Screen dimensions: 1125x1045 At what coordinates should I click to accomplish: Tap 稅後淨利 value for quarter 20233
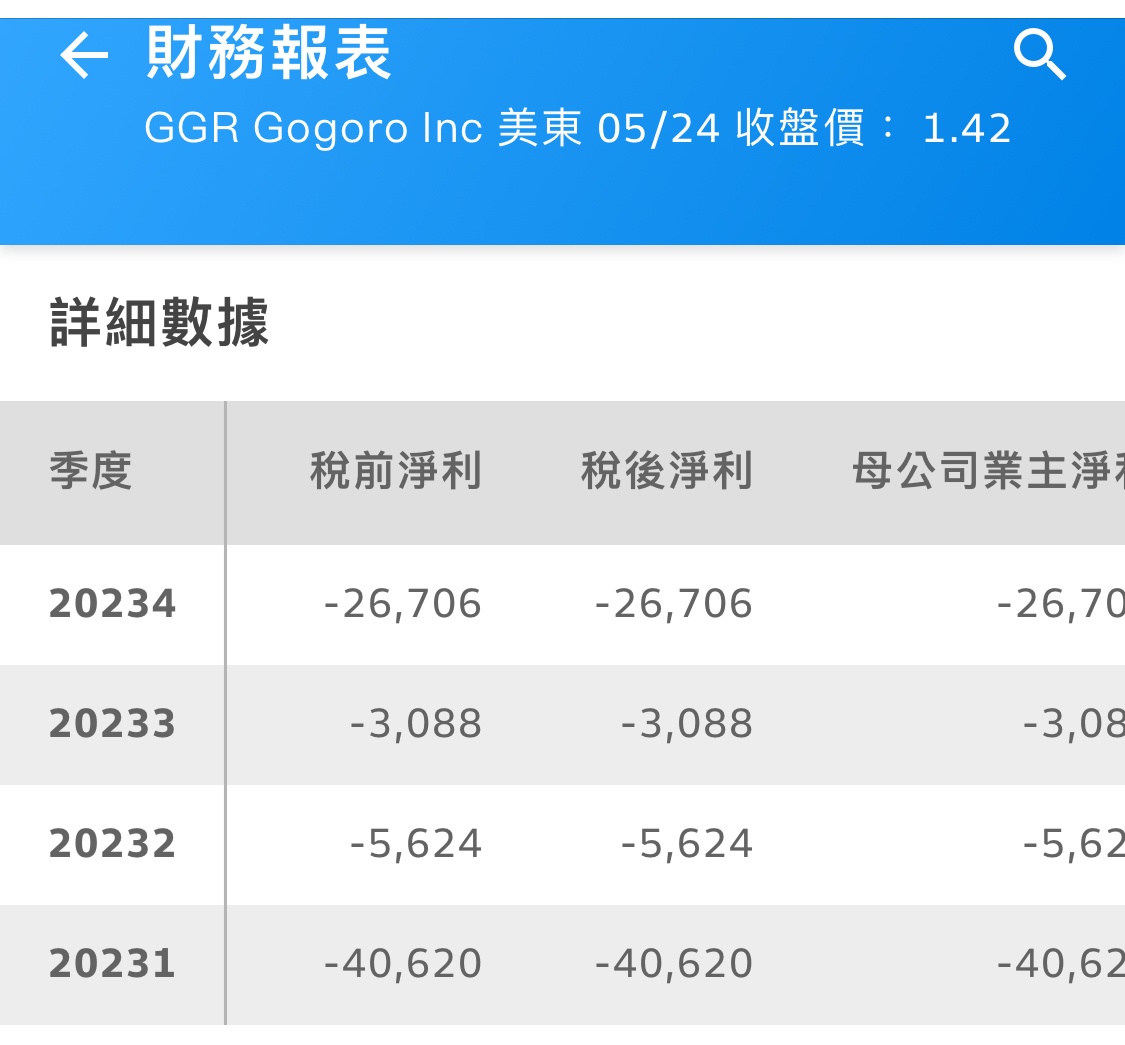[687, 724]
